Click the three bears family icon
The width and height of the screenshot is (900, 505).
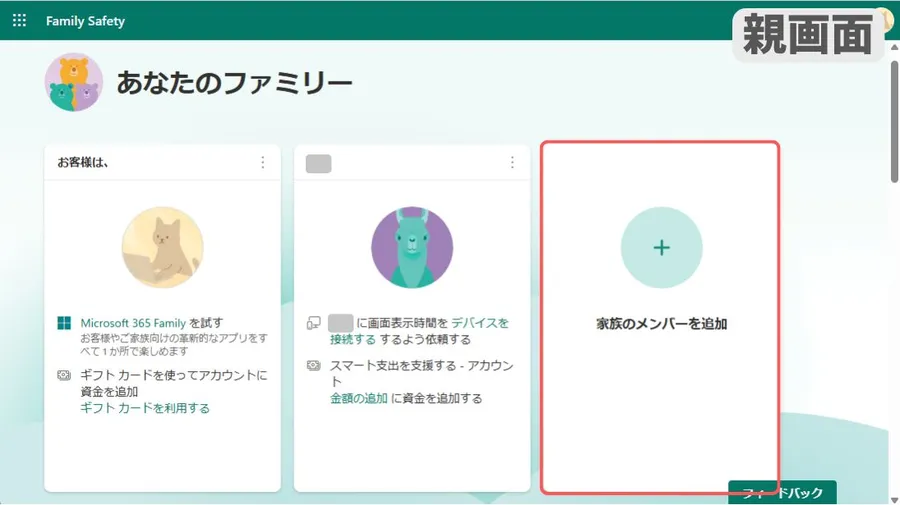point(73,82)
